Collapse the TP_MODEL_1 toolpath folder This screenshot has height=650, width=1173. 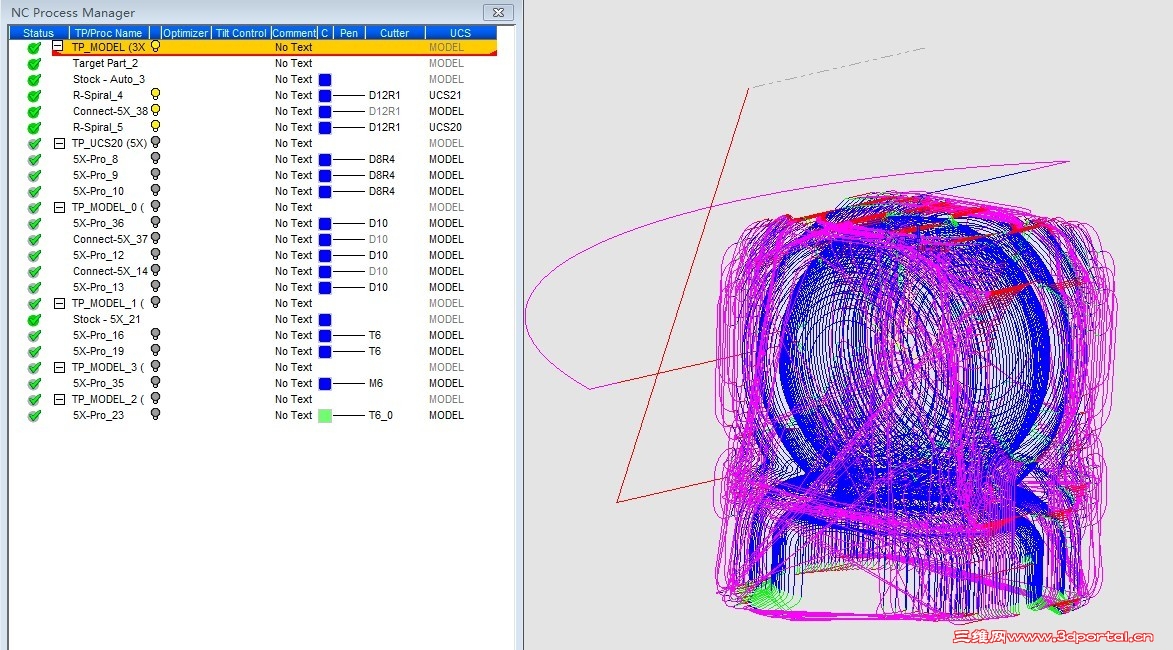tap(59, 304)
